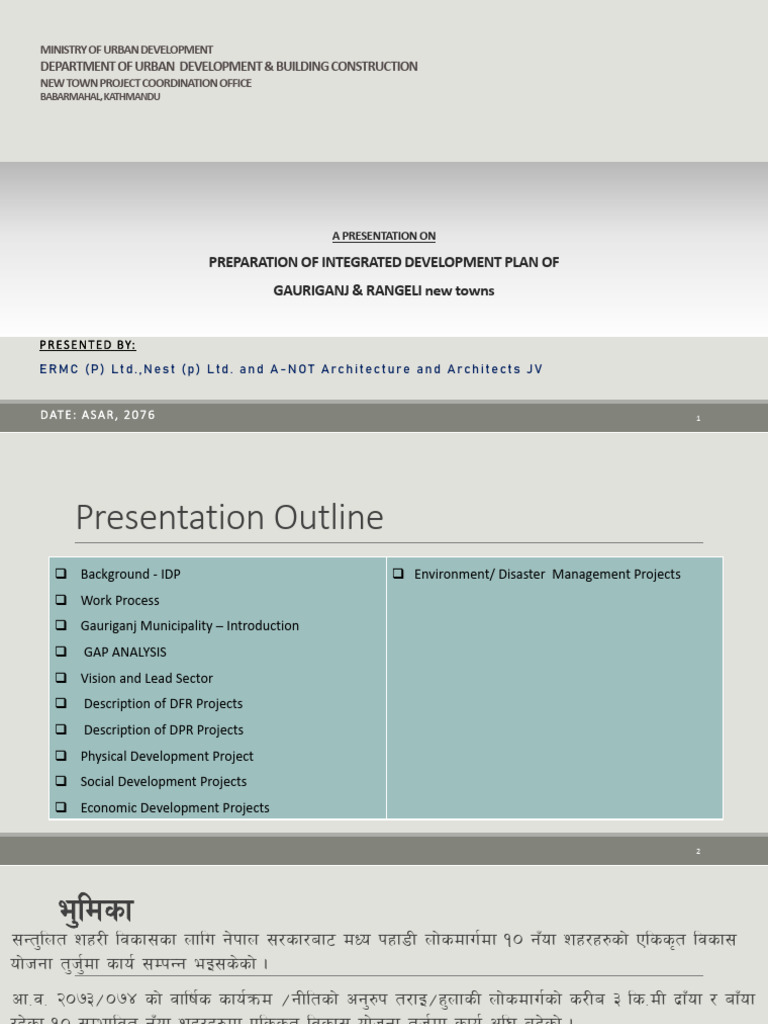Select the 'DEPARTMENT OF URBAN DEVELOPMENT & BUILDING CONSTRUCTION' line
The width and height of the screenshot is (768, 1024).
[229, 67]
